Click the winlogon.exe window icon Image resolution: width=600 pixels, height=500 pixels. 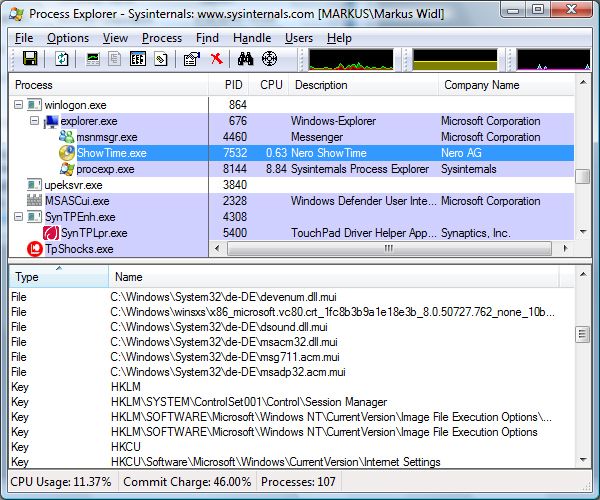[x=34, y=104]
